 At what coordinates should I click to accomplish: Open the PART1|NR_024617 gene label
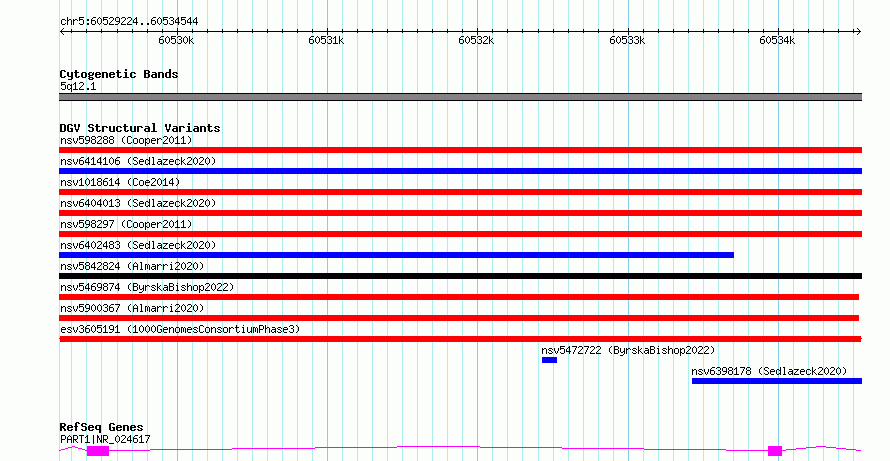105,439
